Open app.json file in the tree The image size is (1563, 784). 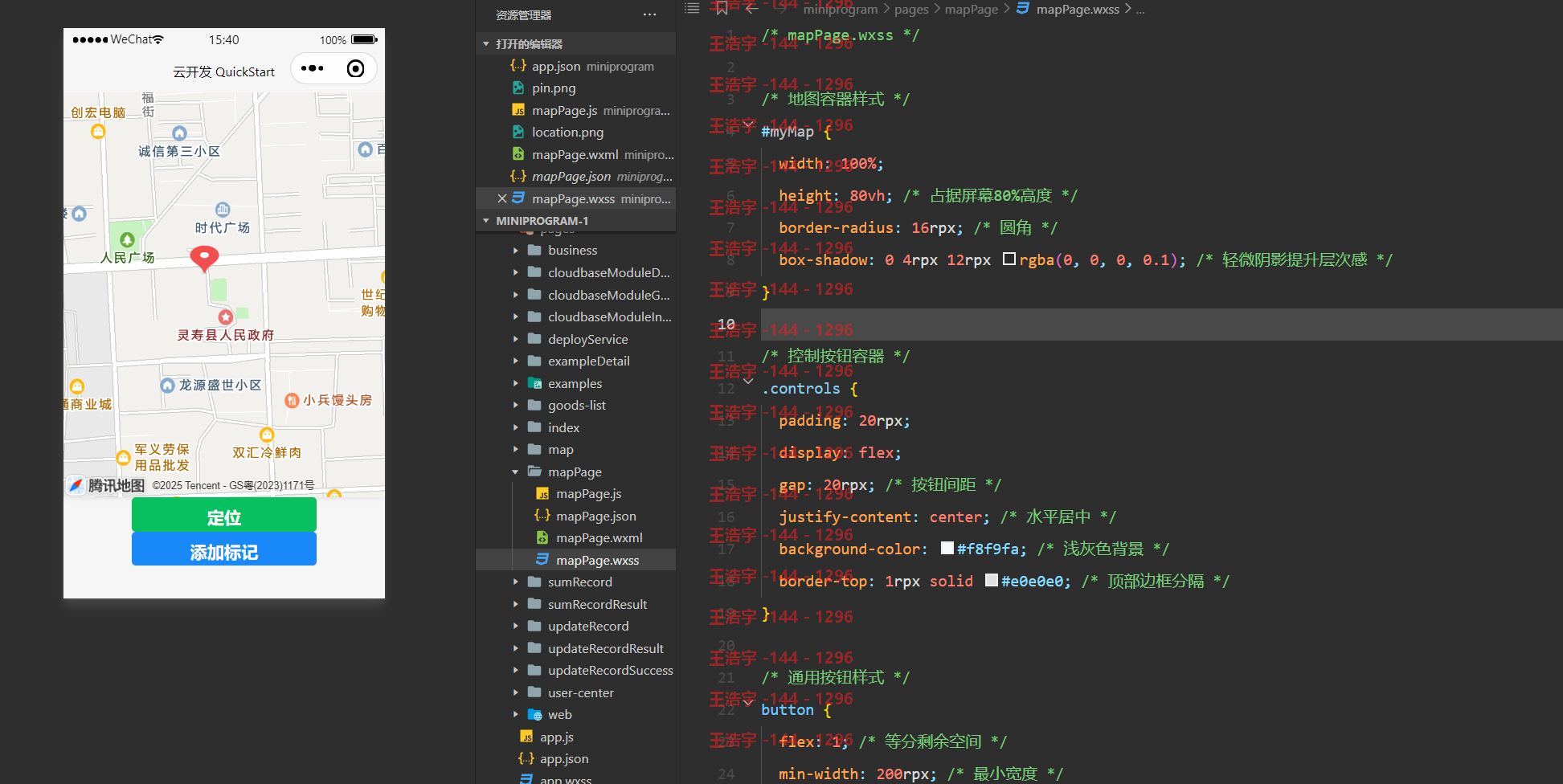tap(563, 759)
